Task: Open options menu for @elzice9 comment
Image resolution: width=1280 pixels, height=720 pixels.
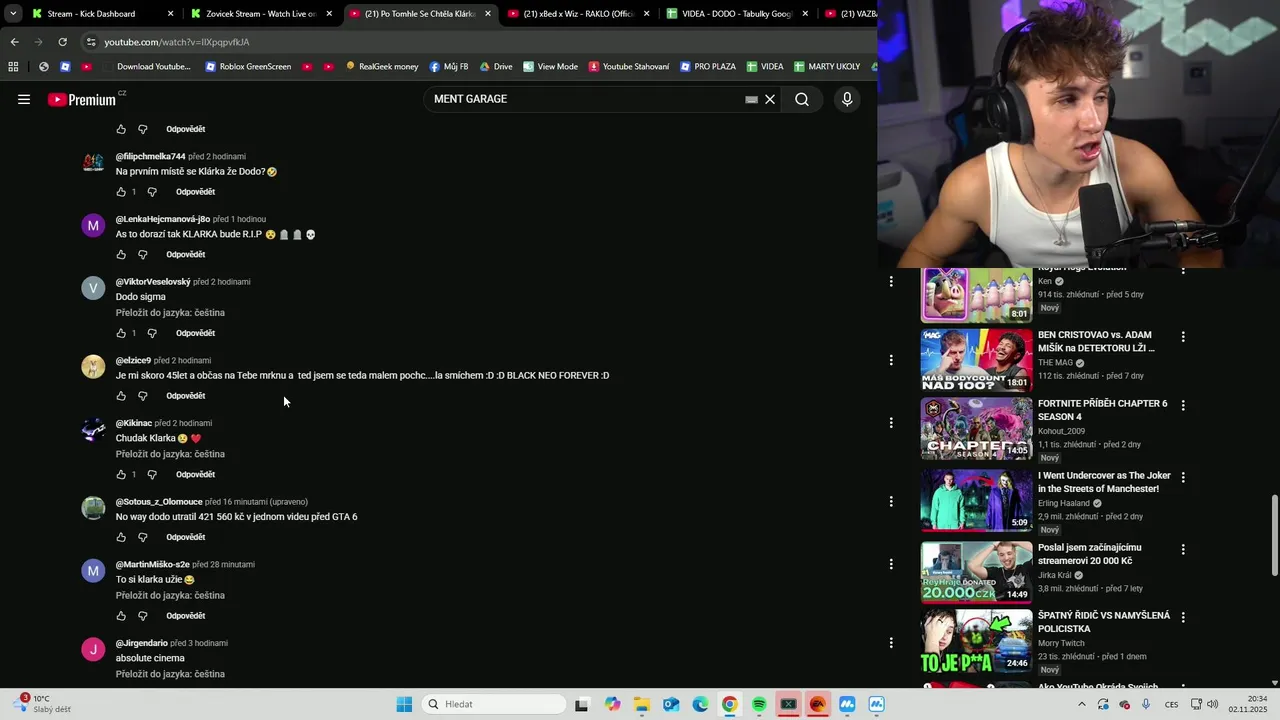Action: click(x=891, y=360)
